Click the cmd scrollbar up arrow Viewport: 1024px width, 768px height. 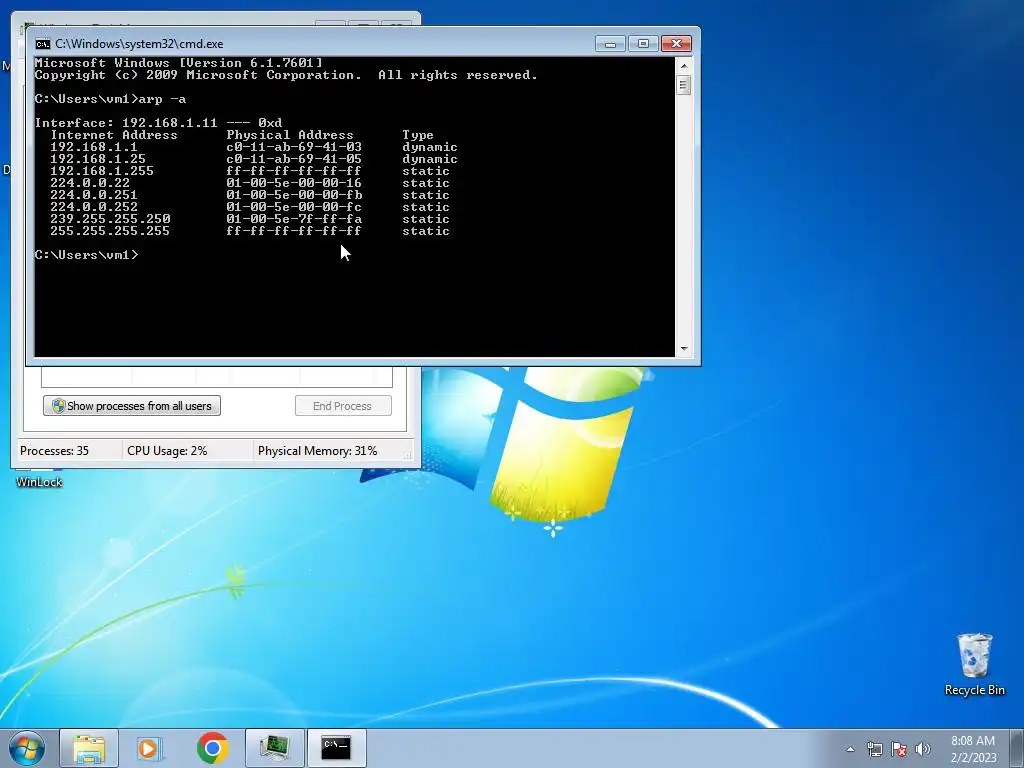(684, 65)
